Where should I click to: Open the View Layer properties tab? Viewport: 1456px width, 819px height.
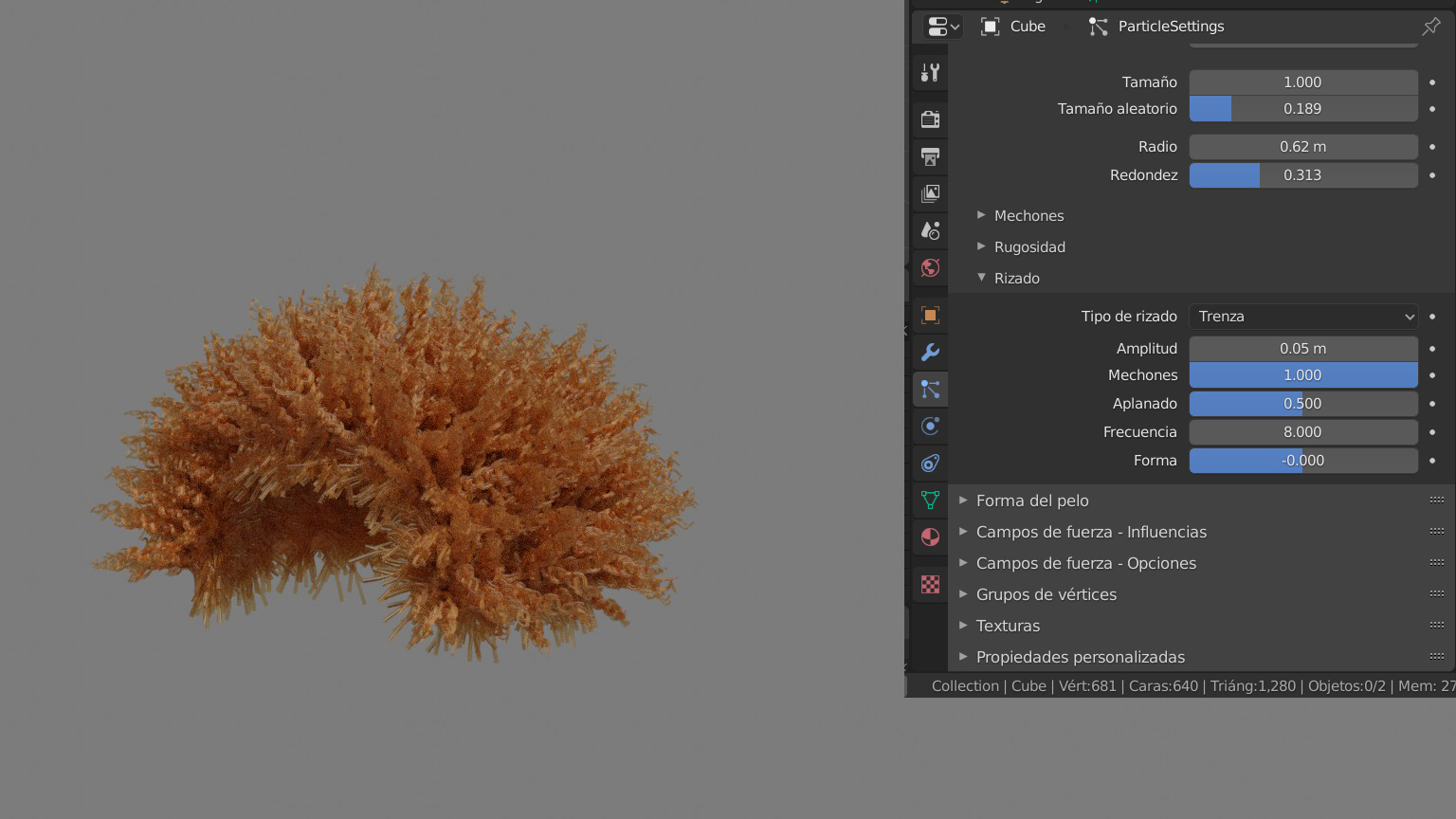pos(930,193)
